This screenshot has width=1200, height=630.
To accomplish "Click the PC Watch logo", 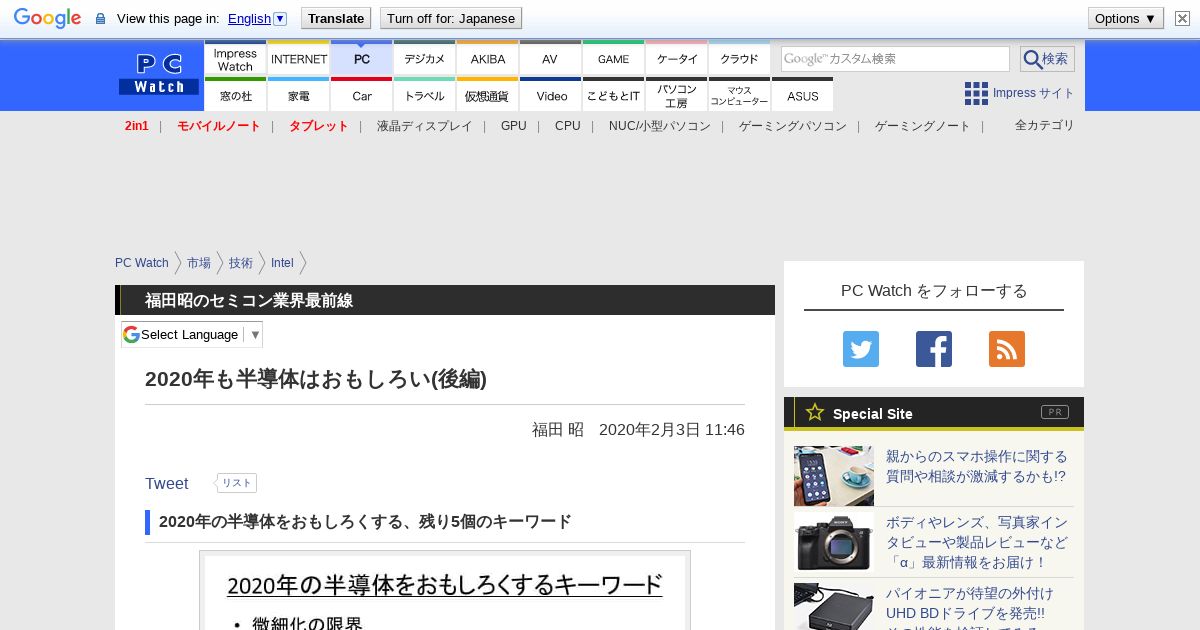I will pos(159,75).
